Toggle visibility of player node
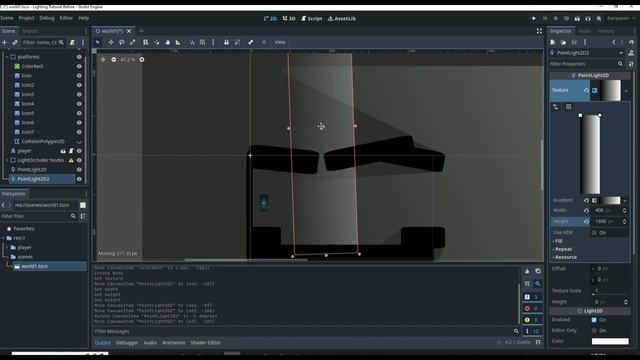The image size is (640, 360). click(79, 151)
